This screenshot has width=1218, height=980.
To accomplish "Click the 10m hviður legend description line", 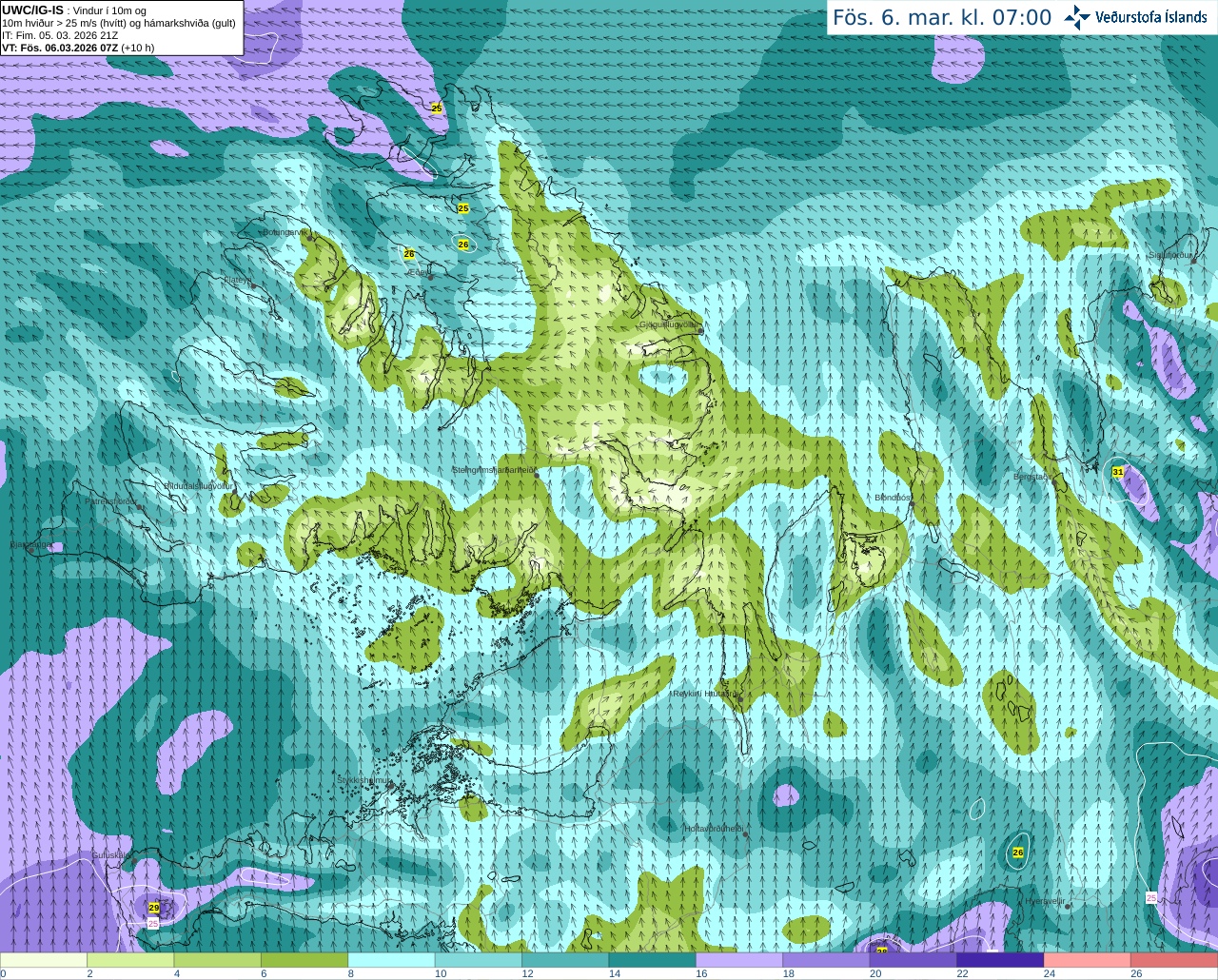I will (119, 23).
